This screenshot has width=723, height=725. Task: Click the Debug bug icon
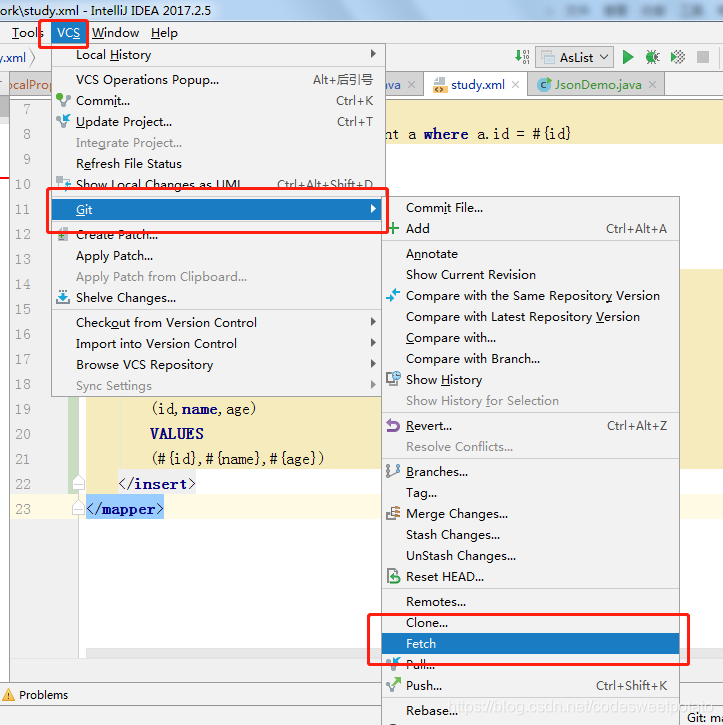click(x=652, y=57)
